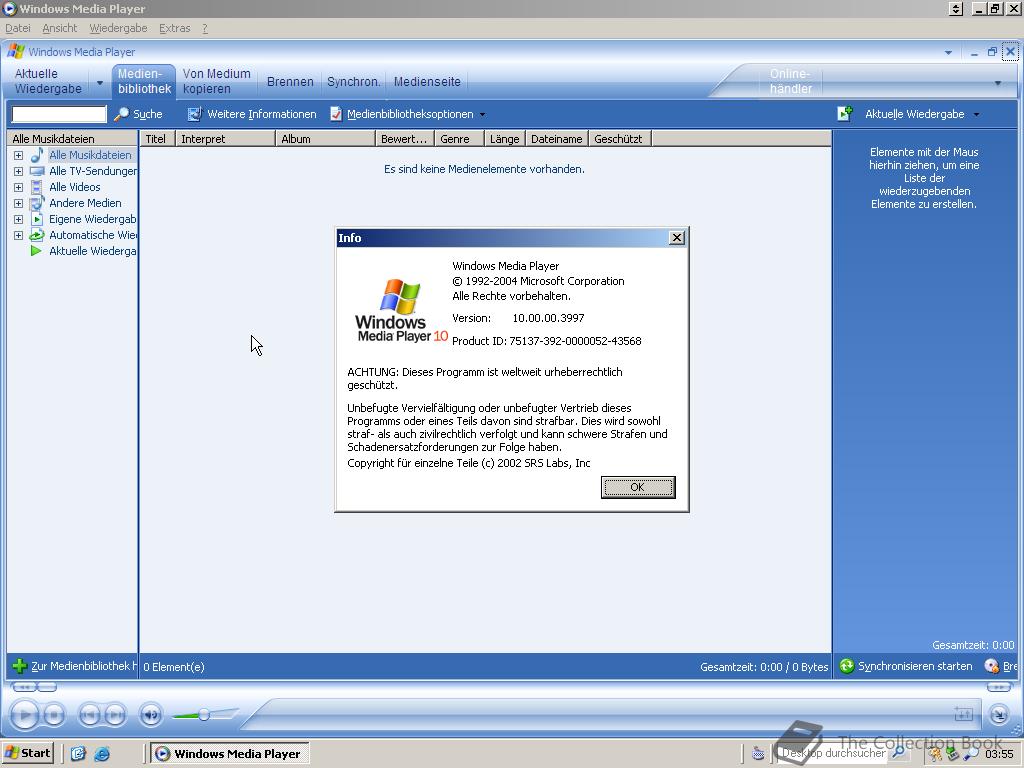Viewport: 1024px width, 768px height.
Task: Expand the Alle TV-Sendungen tree node
Action: coord(18,171)
